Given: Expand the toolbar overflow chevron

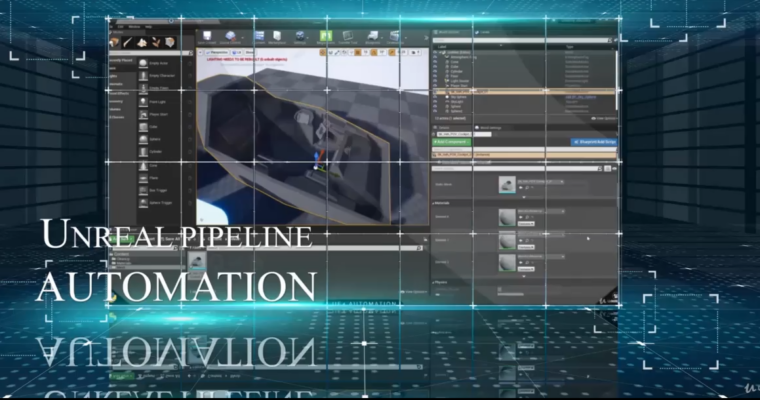Looking at the screenshot, I should point(427,37).
